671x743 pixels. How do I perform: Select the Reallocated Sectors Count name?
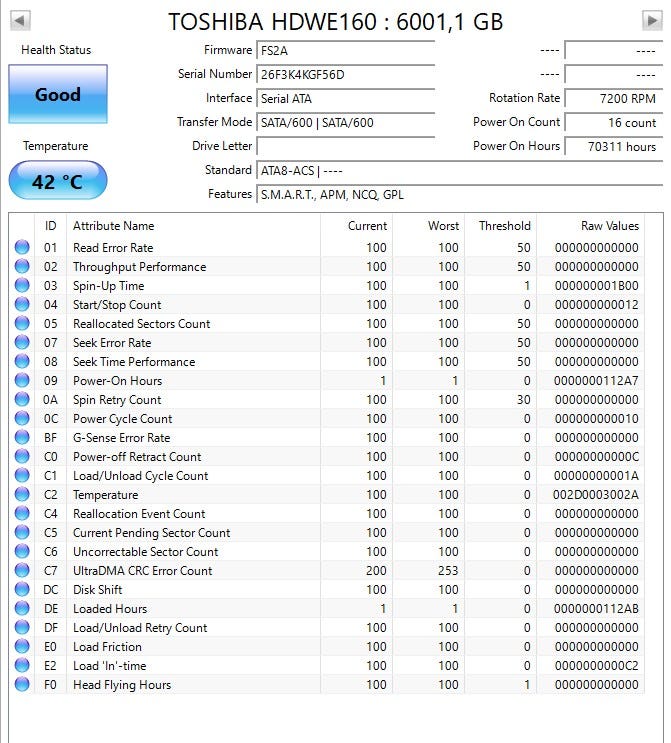point(141,324)
